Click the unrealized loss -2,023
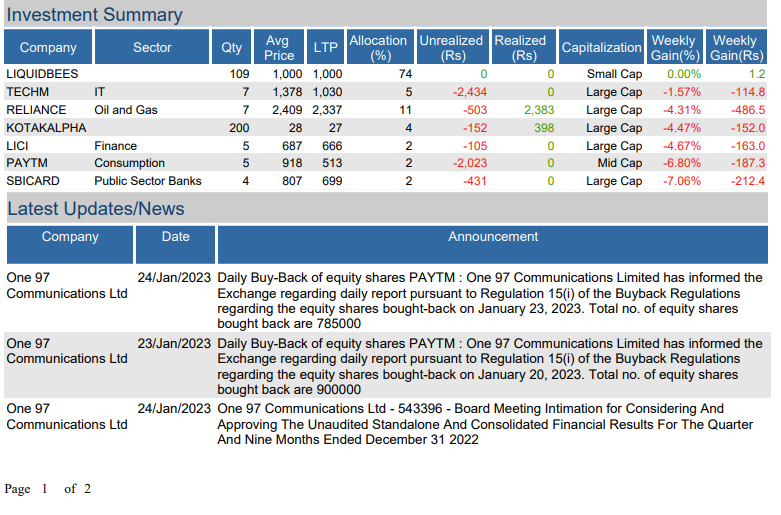The height and width of the screenshot is (515, 781). 470,163
